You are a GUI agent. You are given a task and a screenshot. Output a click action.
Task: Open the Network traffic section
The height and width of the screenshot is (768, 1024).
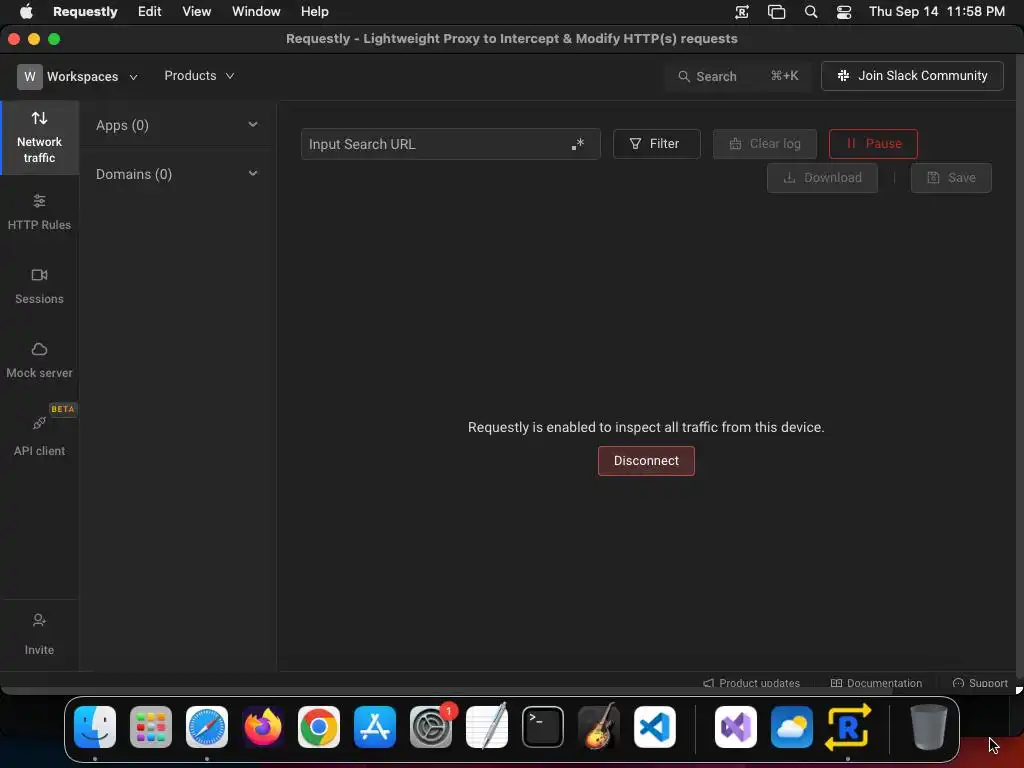[39, 138]
